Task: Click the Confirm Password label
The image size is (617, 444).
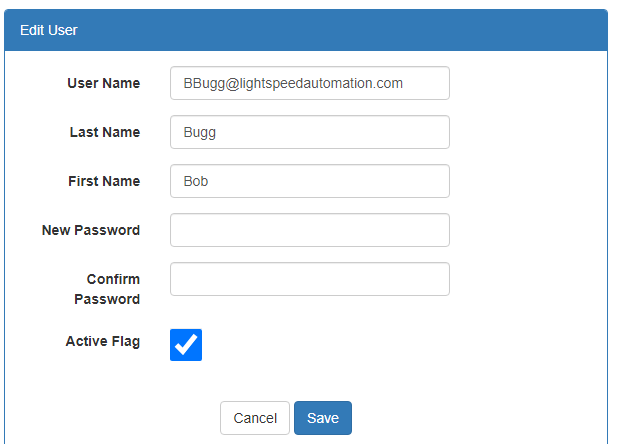Action: pyautogui.click(x=107, y=289)
